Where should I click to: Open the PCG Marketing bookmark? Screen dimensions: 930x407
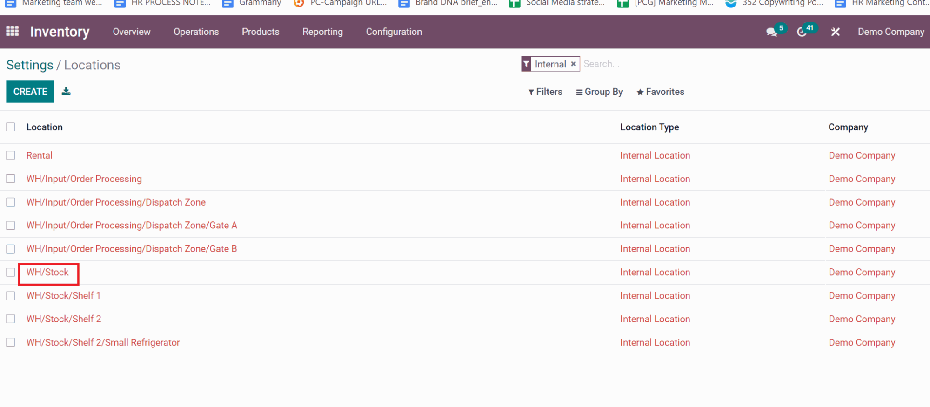click(665, 3)
